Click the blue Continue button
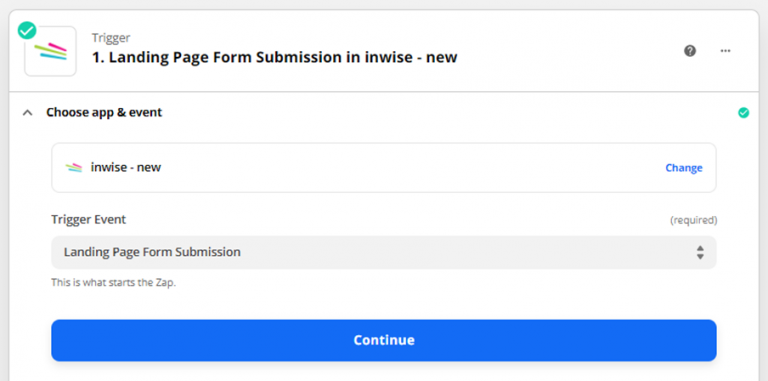This screenshot has height=381, width=768. click(384, 340)
